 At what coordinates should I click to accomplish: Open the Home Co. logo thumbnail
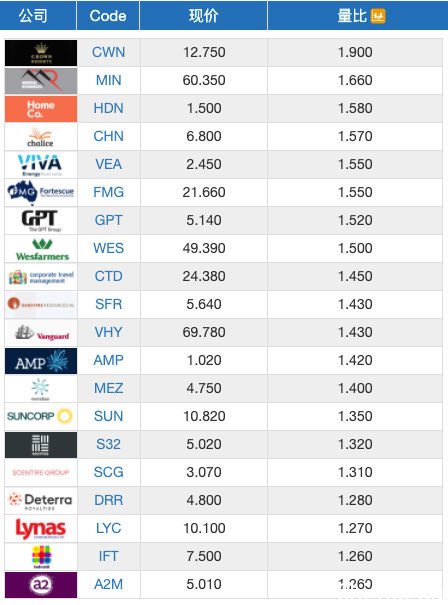click(x=41, y=109)
